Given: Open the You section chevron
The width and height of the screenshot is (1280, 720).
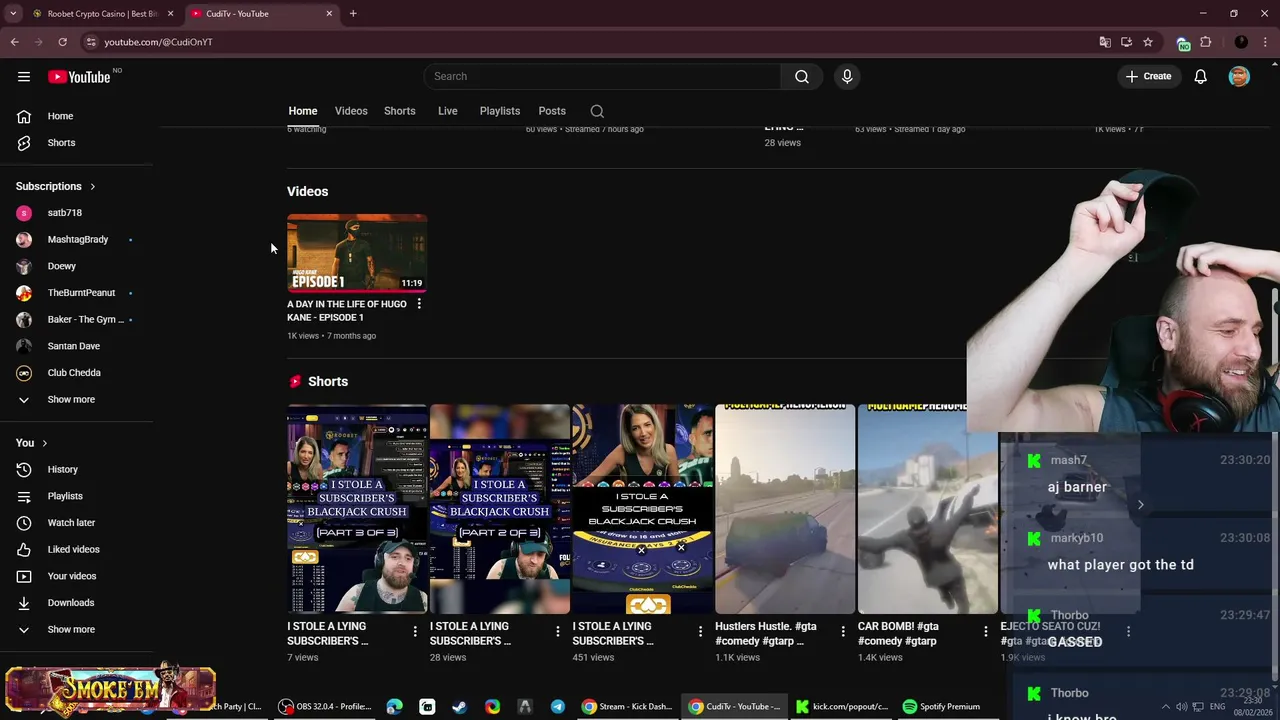Looking at the screenshot, I should point(44,443).
